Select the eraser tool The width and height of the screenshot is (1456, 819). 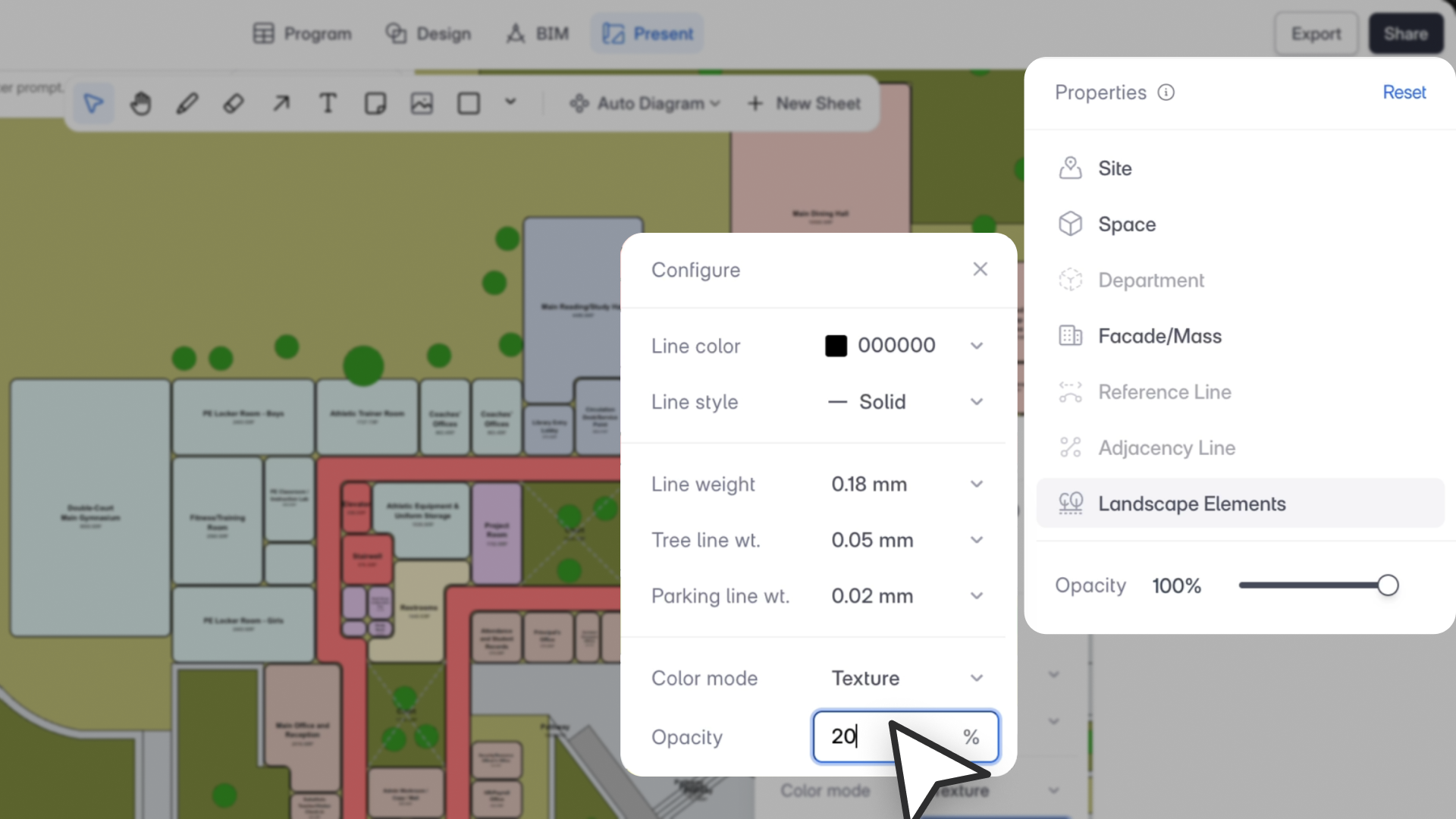(x=234, y=103)
